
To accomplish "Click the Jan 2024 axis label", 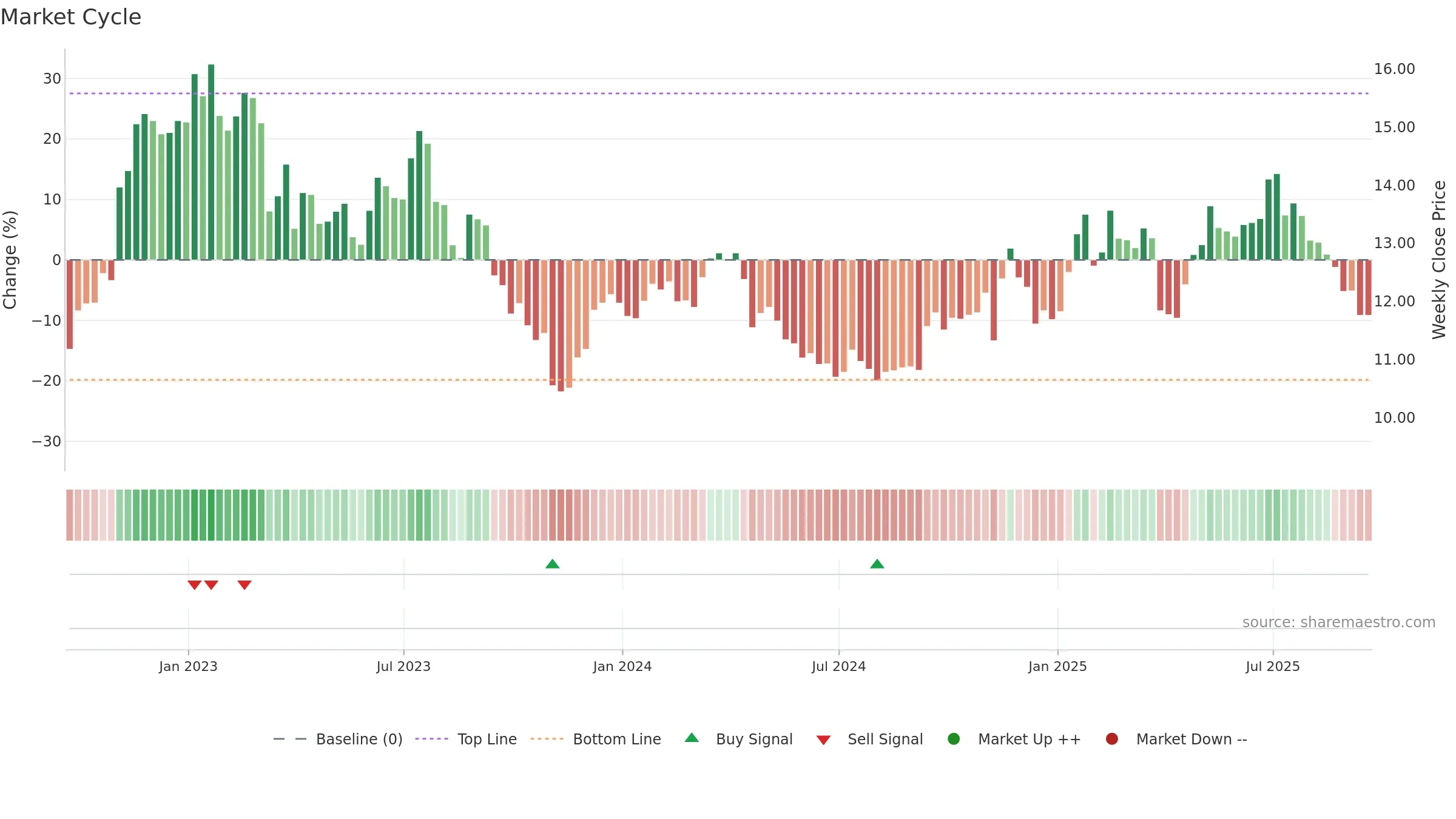I will tap(622, 666).
